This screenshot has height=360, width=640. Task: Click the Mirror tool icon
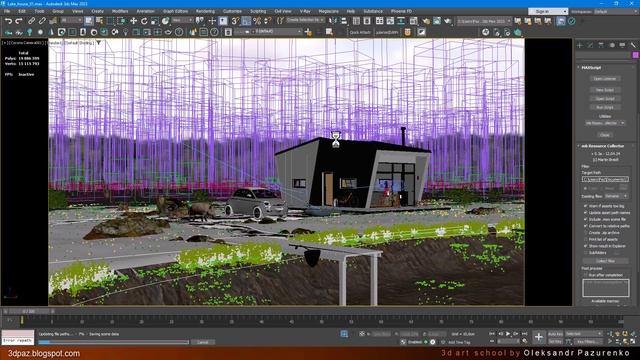tap(333, 21)
